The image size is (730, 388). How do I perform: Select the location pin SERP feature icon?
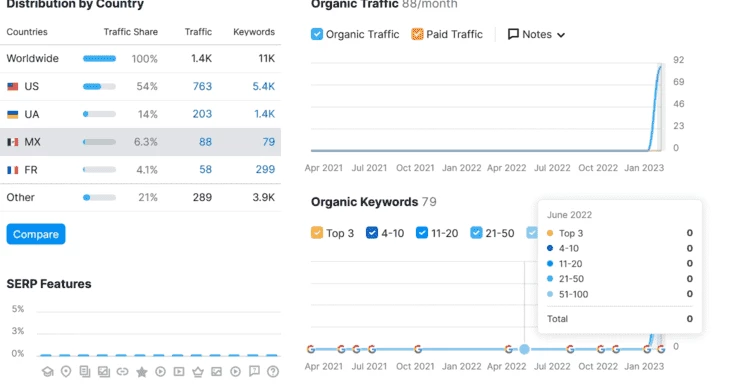[66, 372]
